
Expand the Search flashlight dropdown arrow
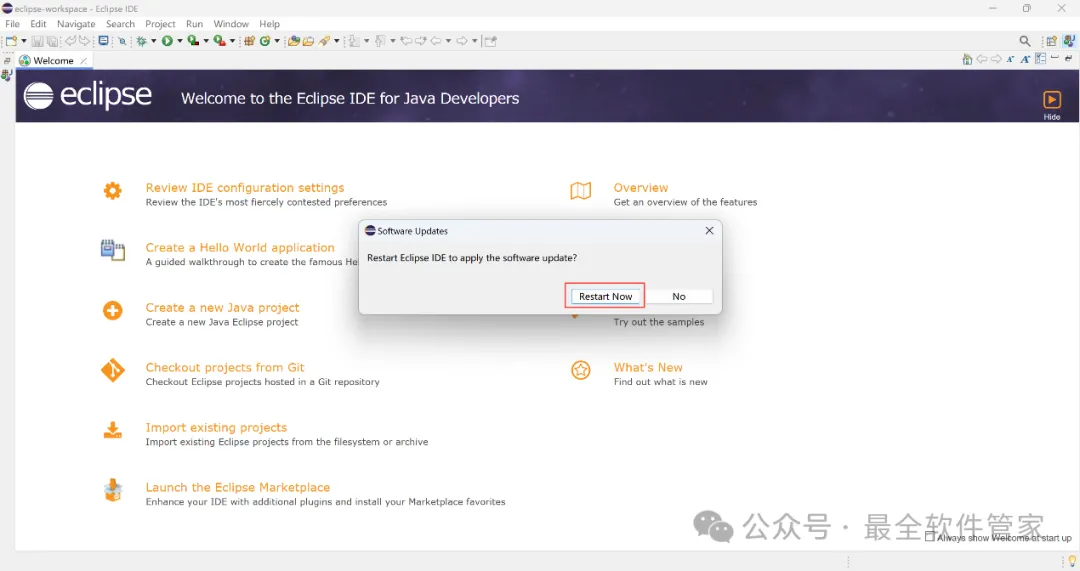pyautogui.click(x=336, y=41)
